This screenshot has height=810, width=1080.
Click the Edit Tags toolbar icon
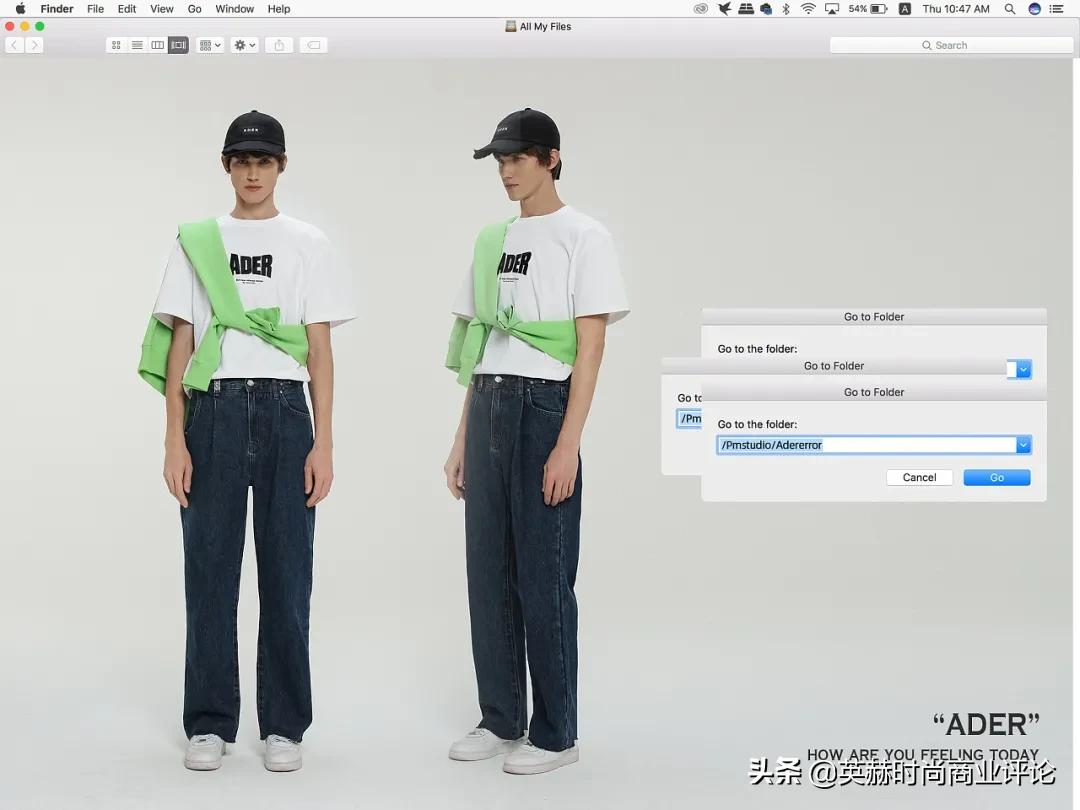point(313,45)
